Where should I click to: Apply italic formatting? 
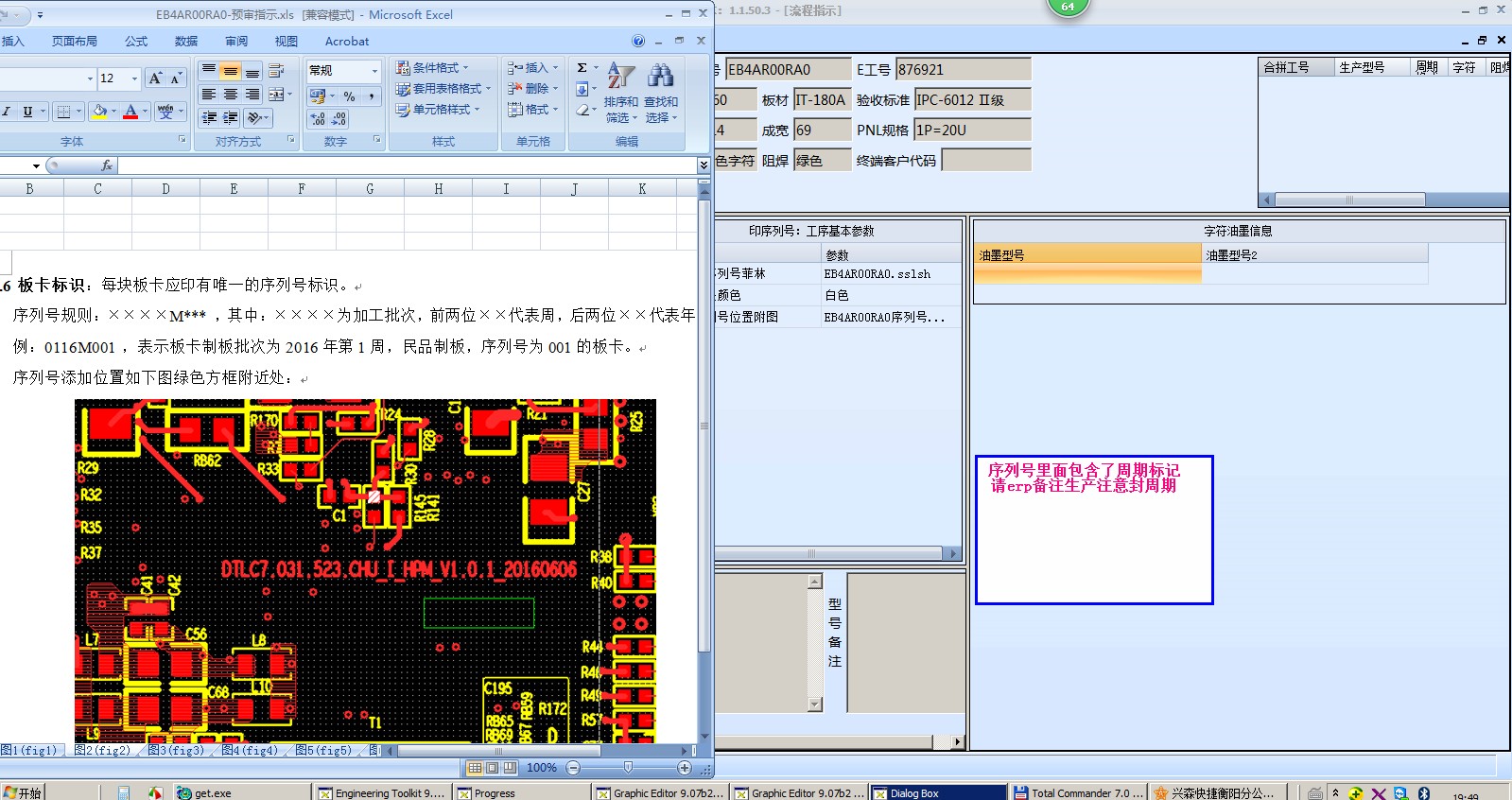pos(8,112)
